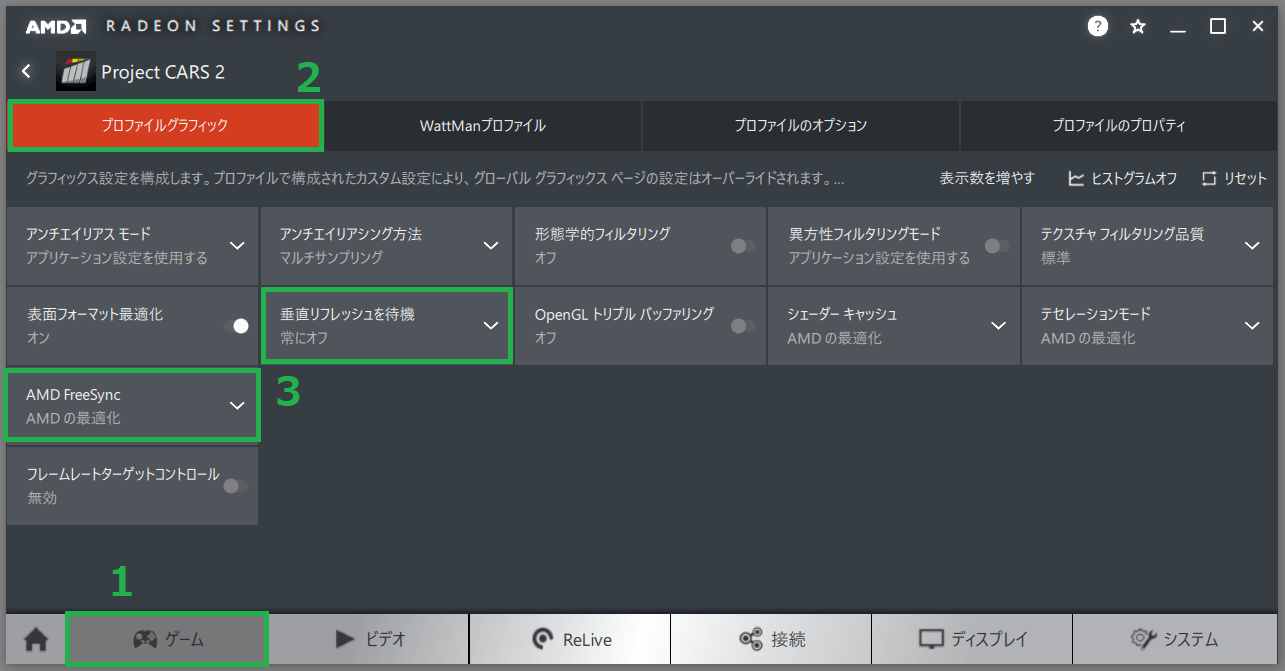Maximize the Radeon Settings window
This screenshot has height=671, width=1285.
[x=1218, y=27]
